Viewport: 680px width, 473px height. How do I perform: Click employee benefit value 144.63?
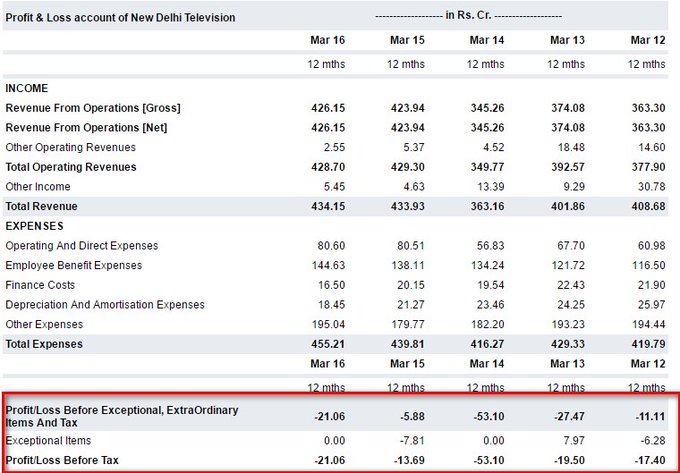click(328, 265)
